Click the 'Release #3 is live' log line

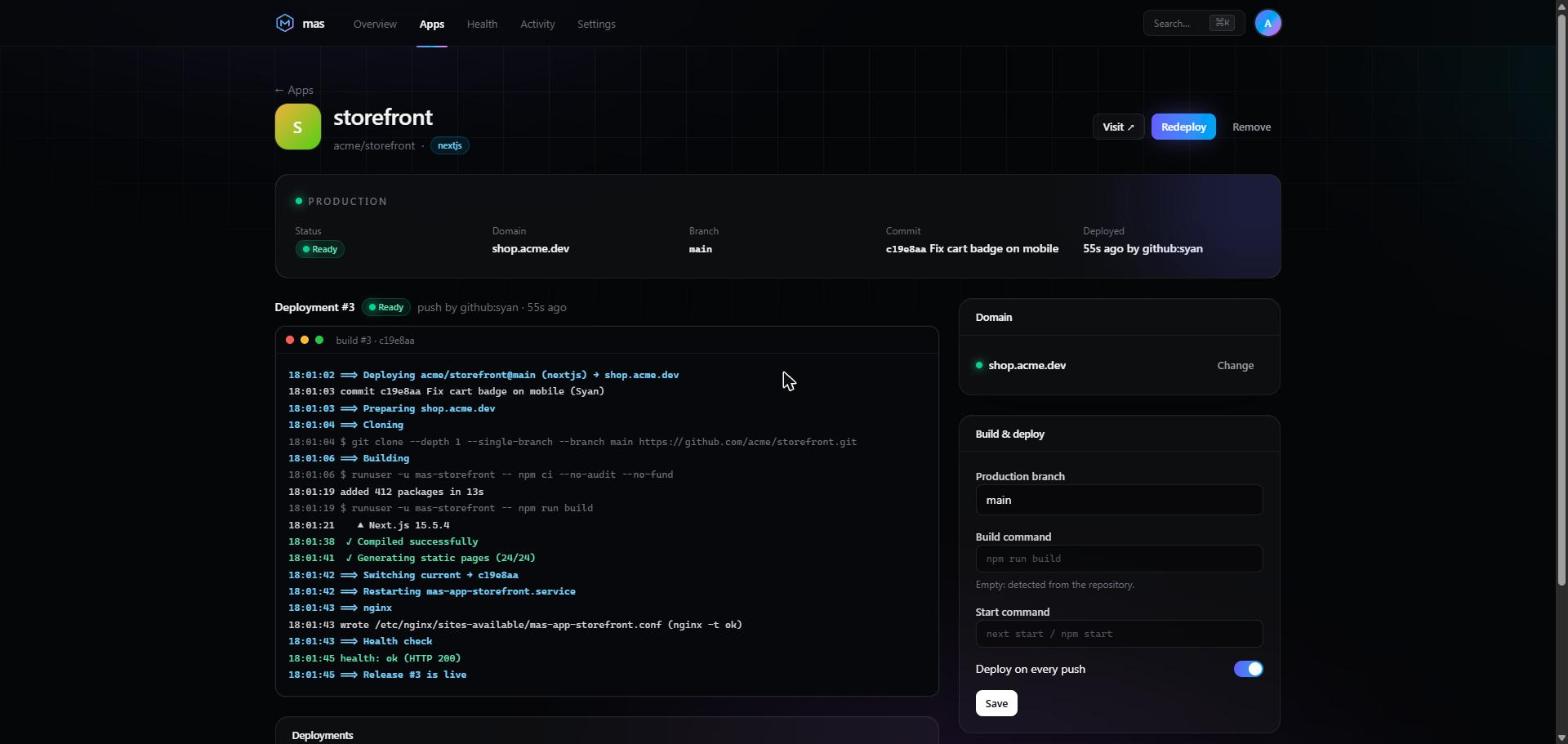[x=378, y=675]
